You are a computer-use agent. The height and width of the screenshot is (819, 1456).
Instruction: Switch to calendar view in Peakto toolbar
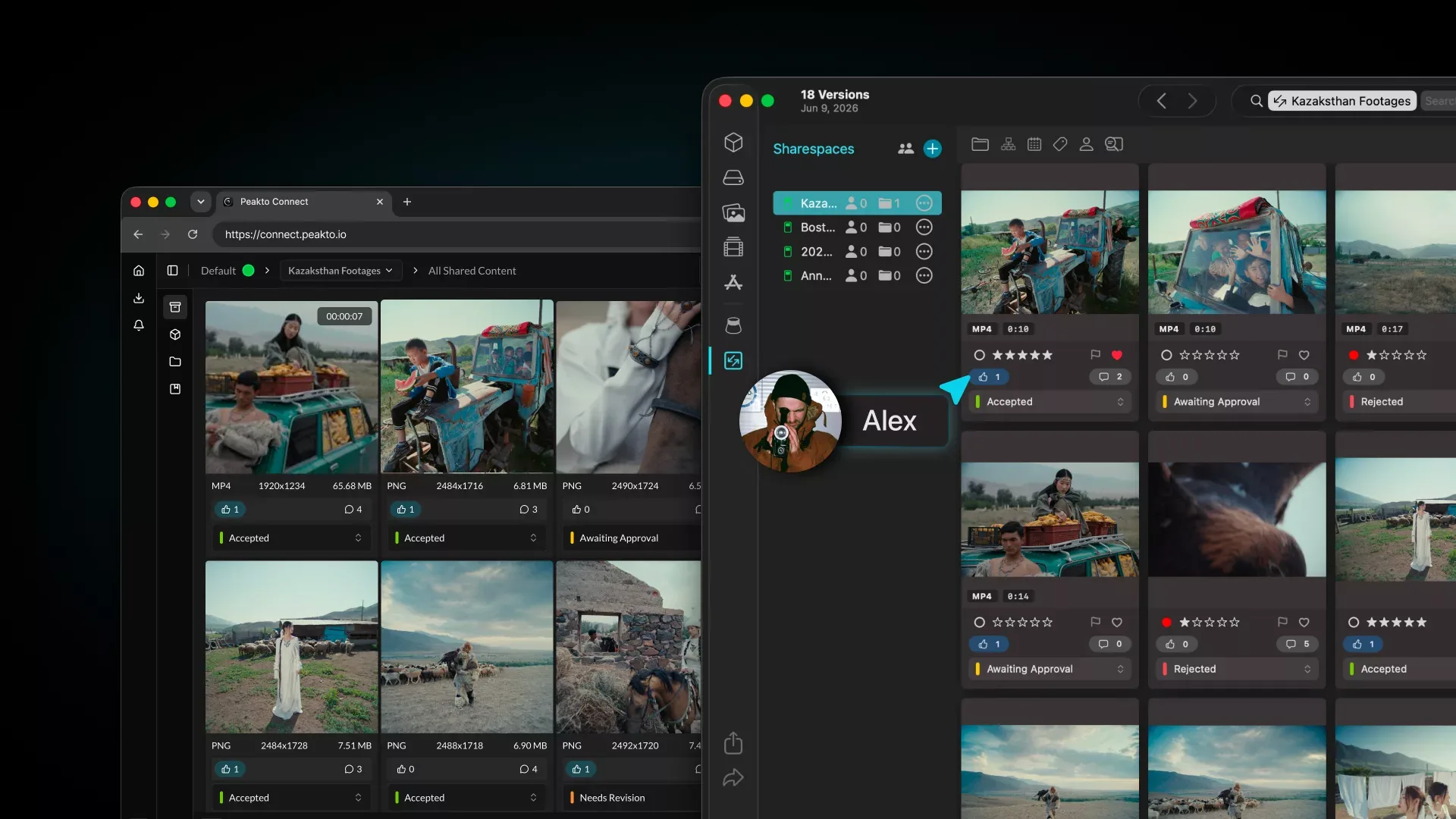point(1034,144)
